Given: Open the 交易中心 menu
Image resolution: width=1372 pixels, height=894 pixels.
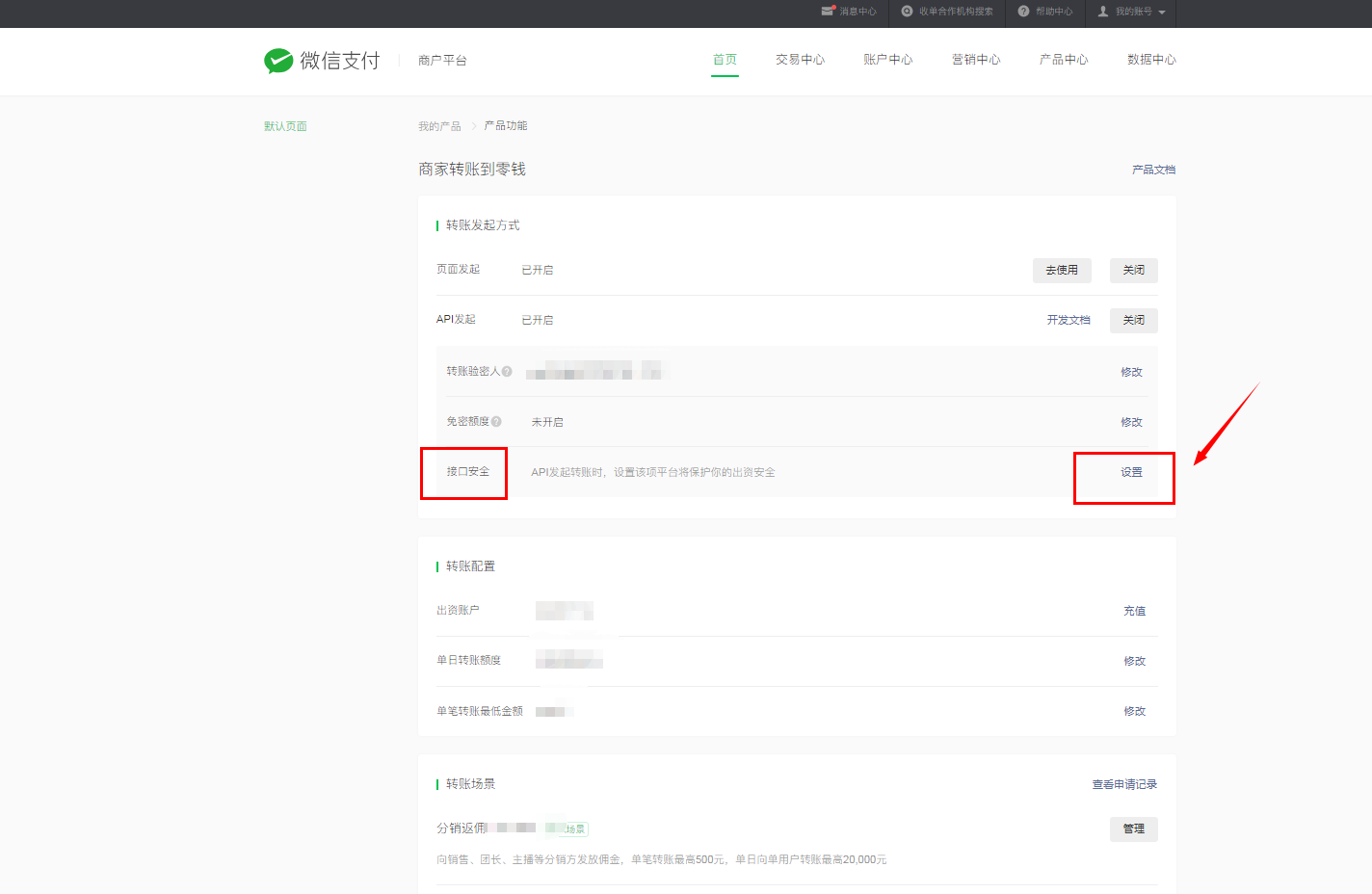Looking at the screenshot, I should click(800, 60).
